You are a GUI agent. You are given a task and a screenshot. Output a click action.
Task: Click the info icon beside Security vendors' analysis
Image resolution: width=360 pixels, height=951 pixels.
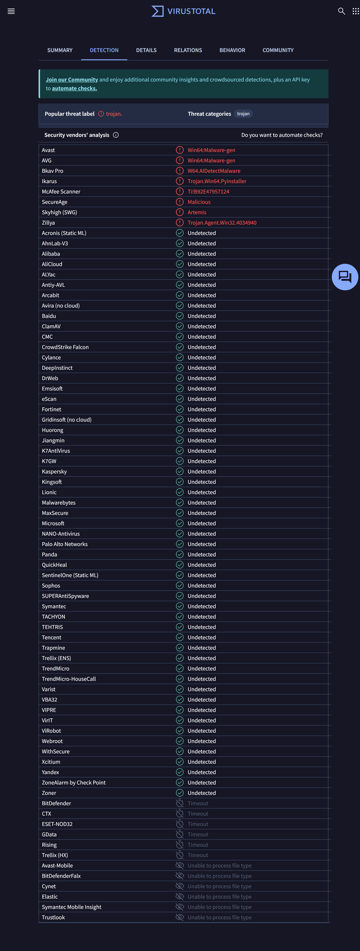[x=116, y=135]
